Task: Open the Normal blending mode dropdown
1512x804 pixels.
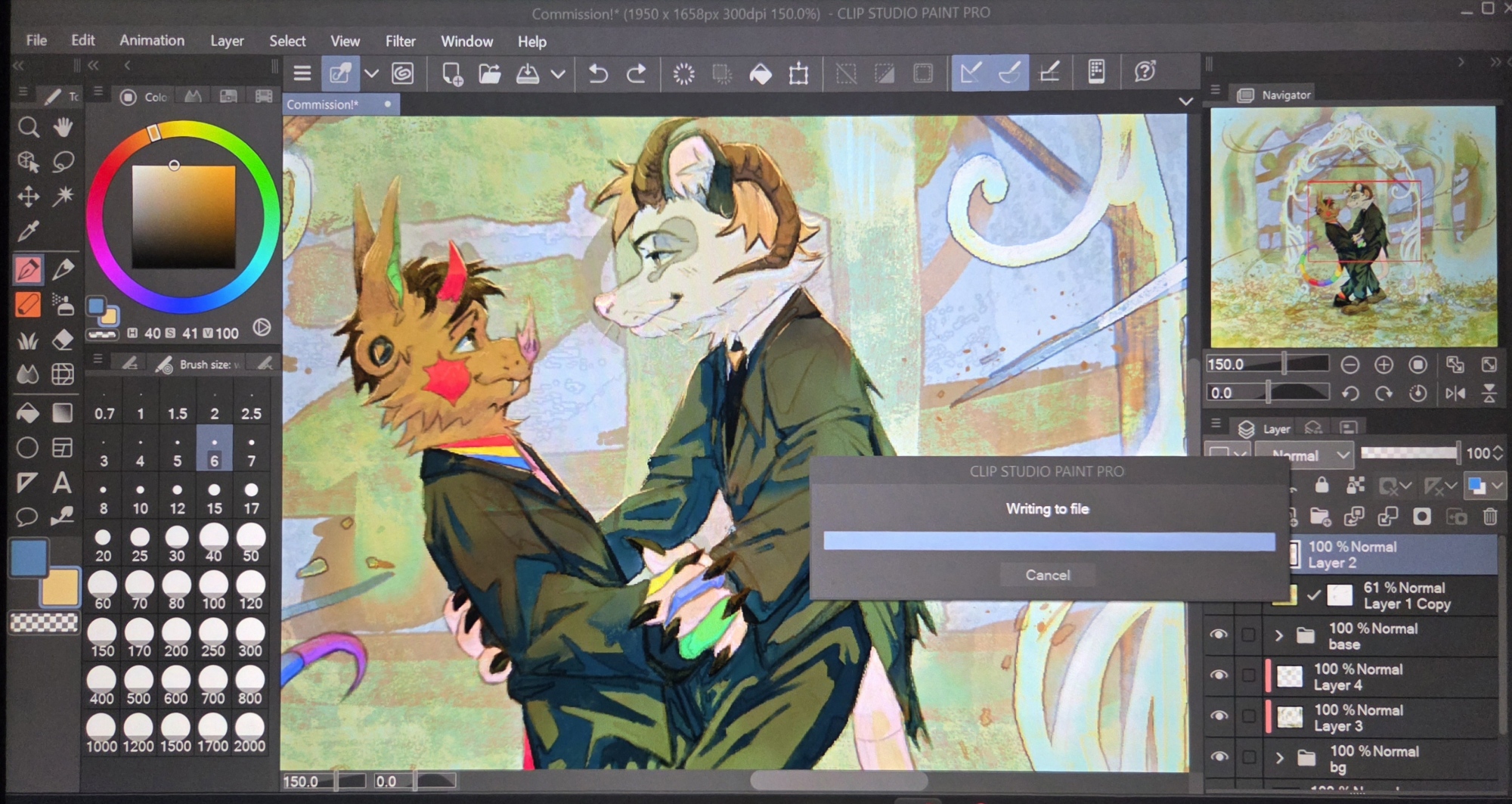Action: (1309, 455)
